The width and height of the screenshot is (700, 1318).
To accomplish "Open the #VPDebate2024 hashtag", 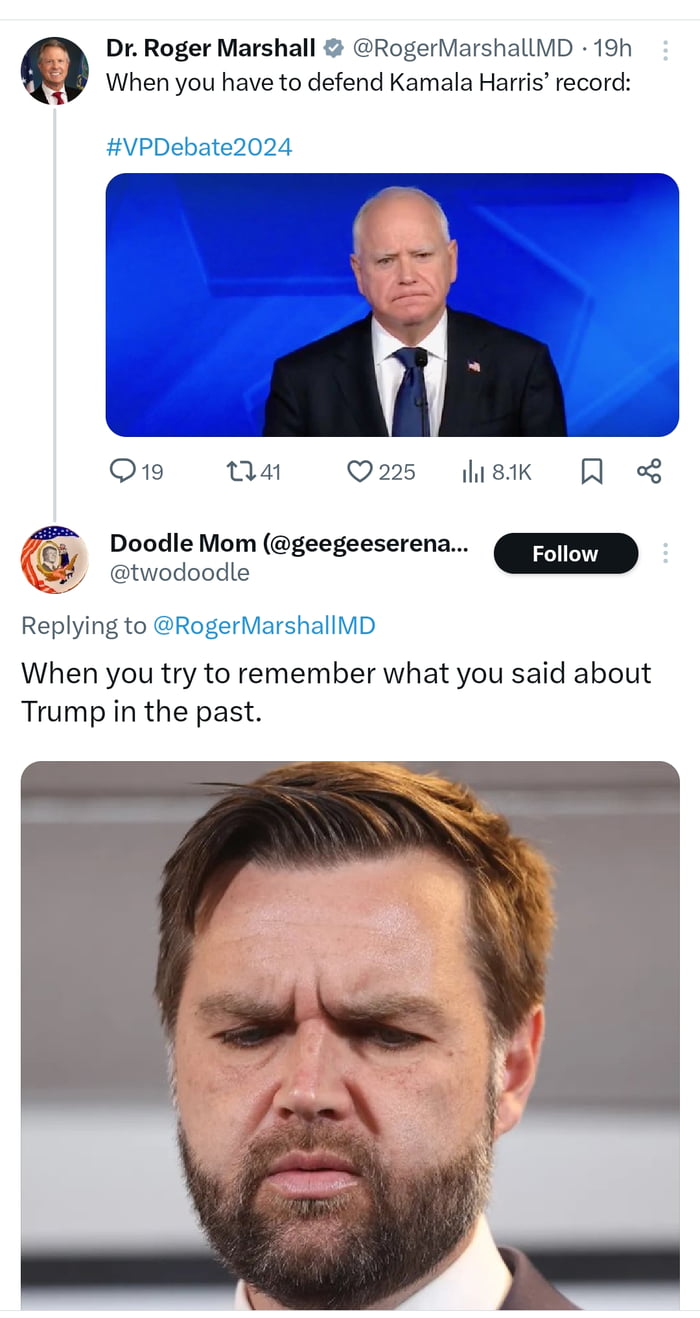I will pyautogui.click(x=199, y=147).
